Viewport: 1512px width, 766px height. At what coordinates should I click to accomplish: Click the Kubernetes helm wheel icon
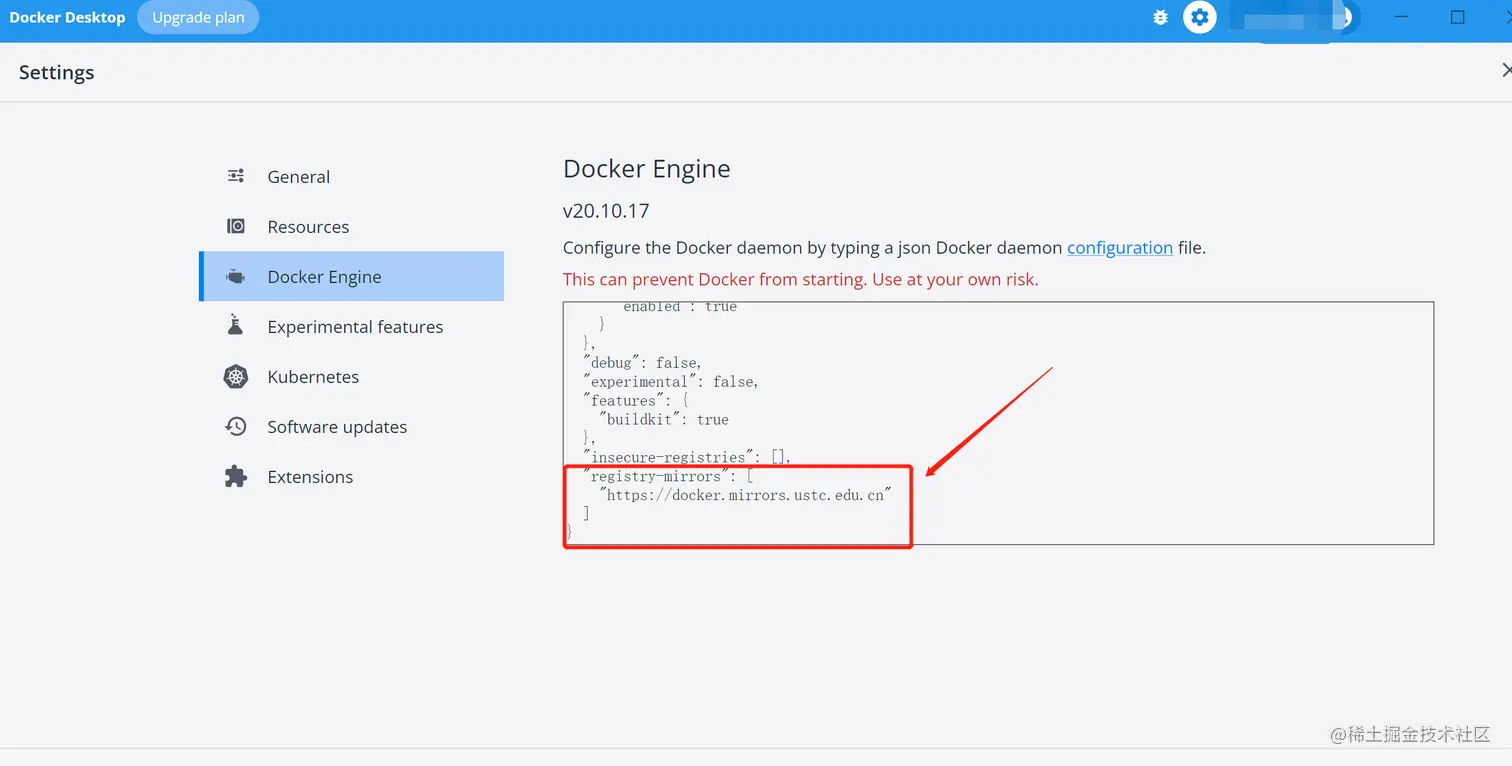tap(236, 377)
